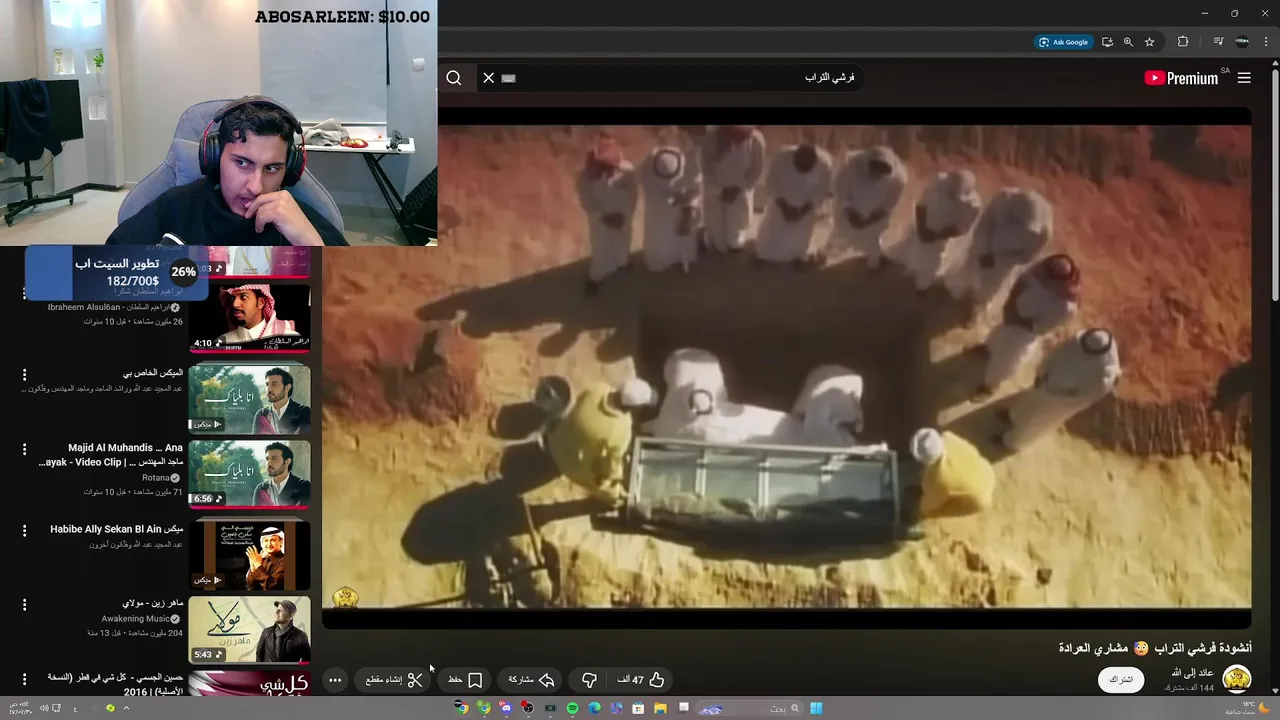Go to YouTube Premium home logo
The width and height of the screenshot is (1280, 720).
(1181, 78)
